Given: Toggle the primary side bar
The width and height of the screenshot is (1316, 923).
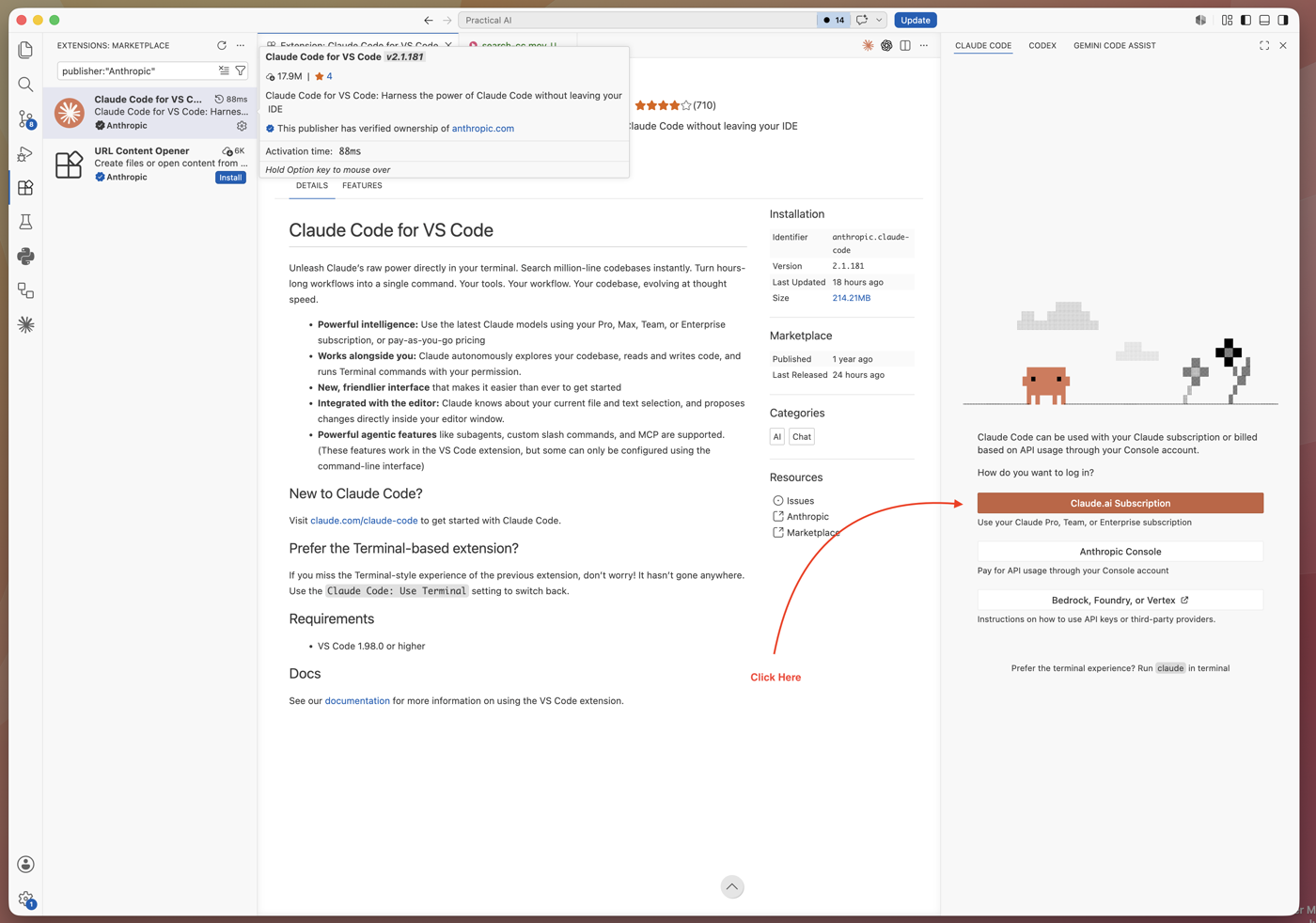Looking at the screenshot, I should point(1246,20).
